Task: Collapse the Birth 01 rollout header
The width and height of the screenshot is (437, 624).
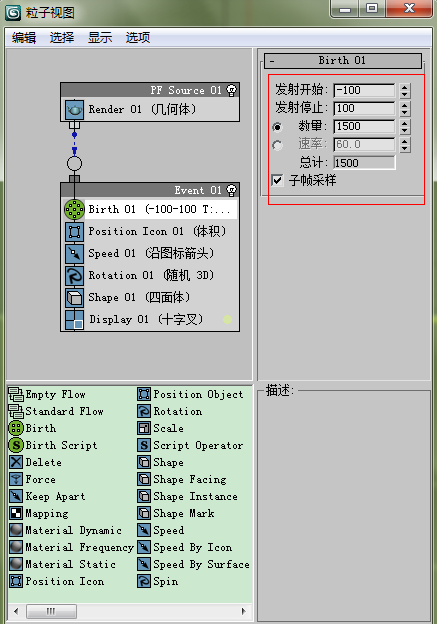Action: (343, 60)
